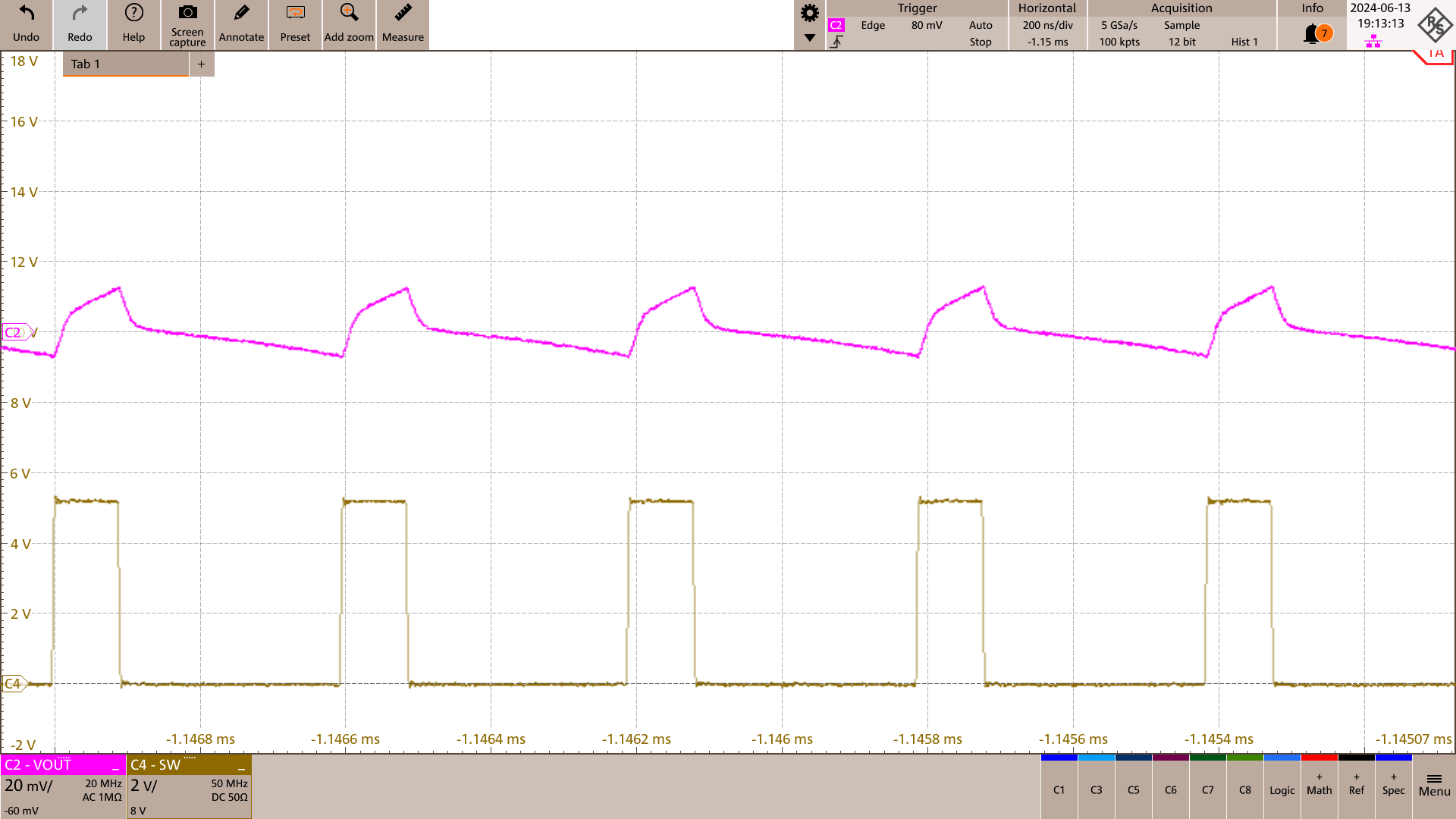Click the 200 ns/div time scale value

point(1047,25)
